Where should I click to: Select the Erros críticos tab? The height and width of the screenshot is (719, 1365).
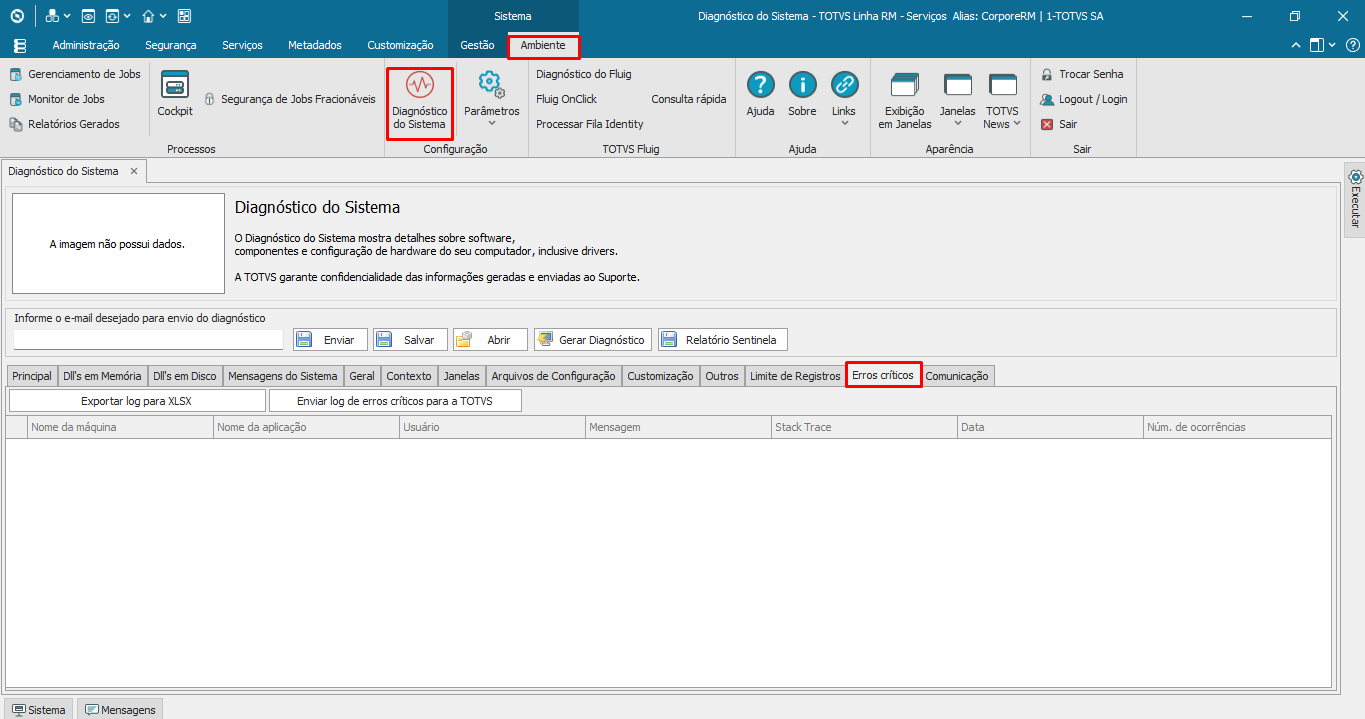coord(883,375)
